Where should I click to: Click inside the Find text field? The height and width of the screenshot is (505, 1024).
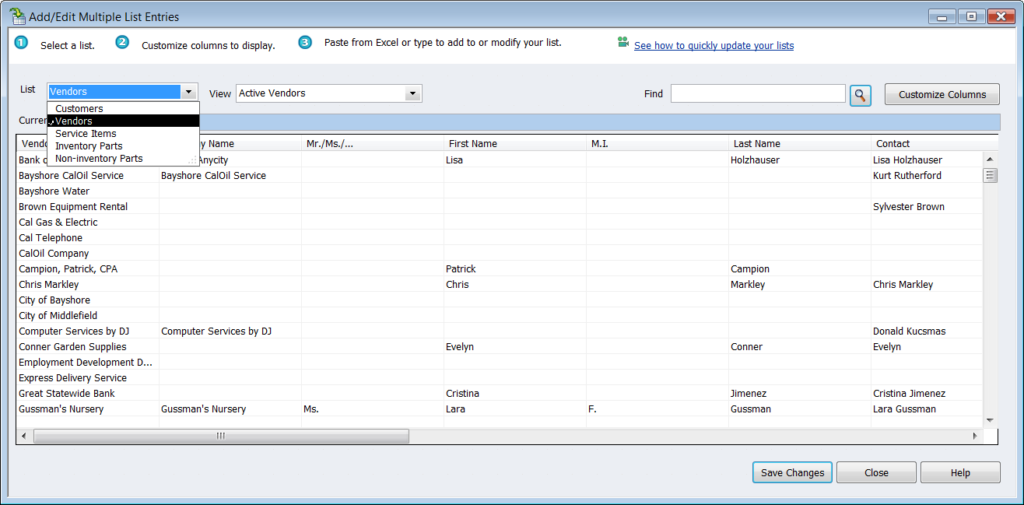coord(757,94)
